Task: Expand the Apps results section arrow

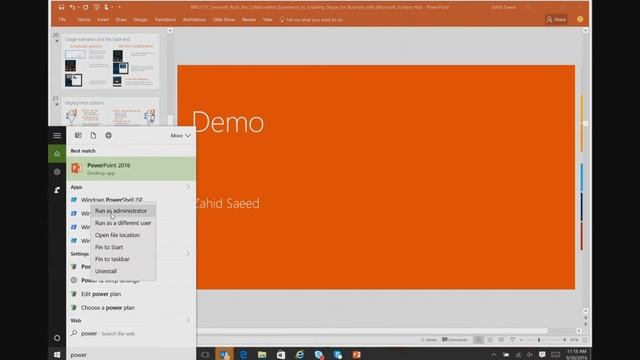Action: [188, 187]
